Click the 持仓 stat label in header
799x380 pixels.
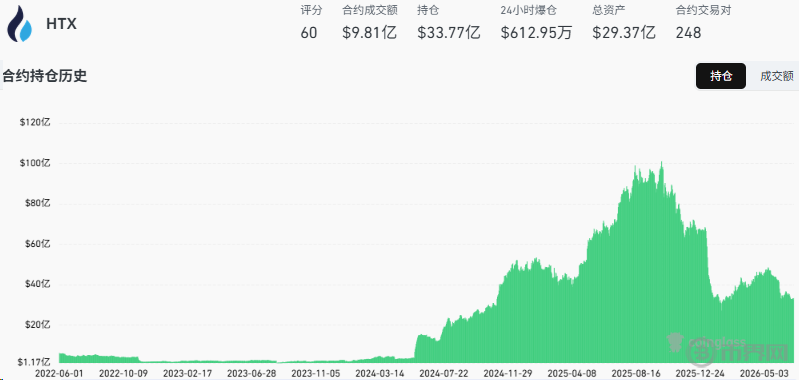click(428, 10)
